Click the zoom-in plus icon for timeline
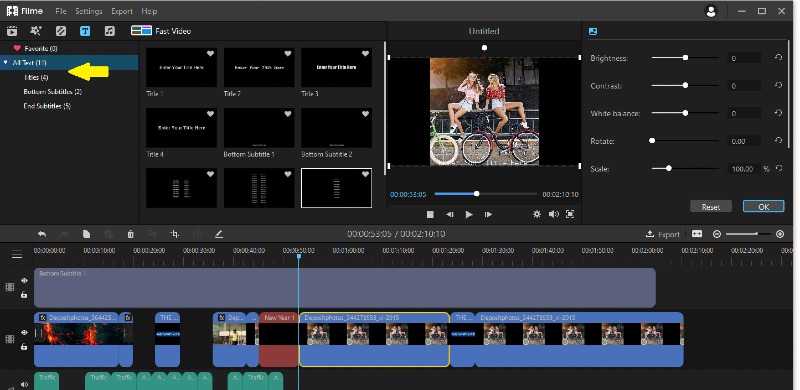 pyautogui.click(x=780, y=234)
